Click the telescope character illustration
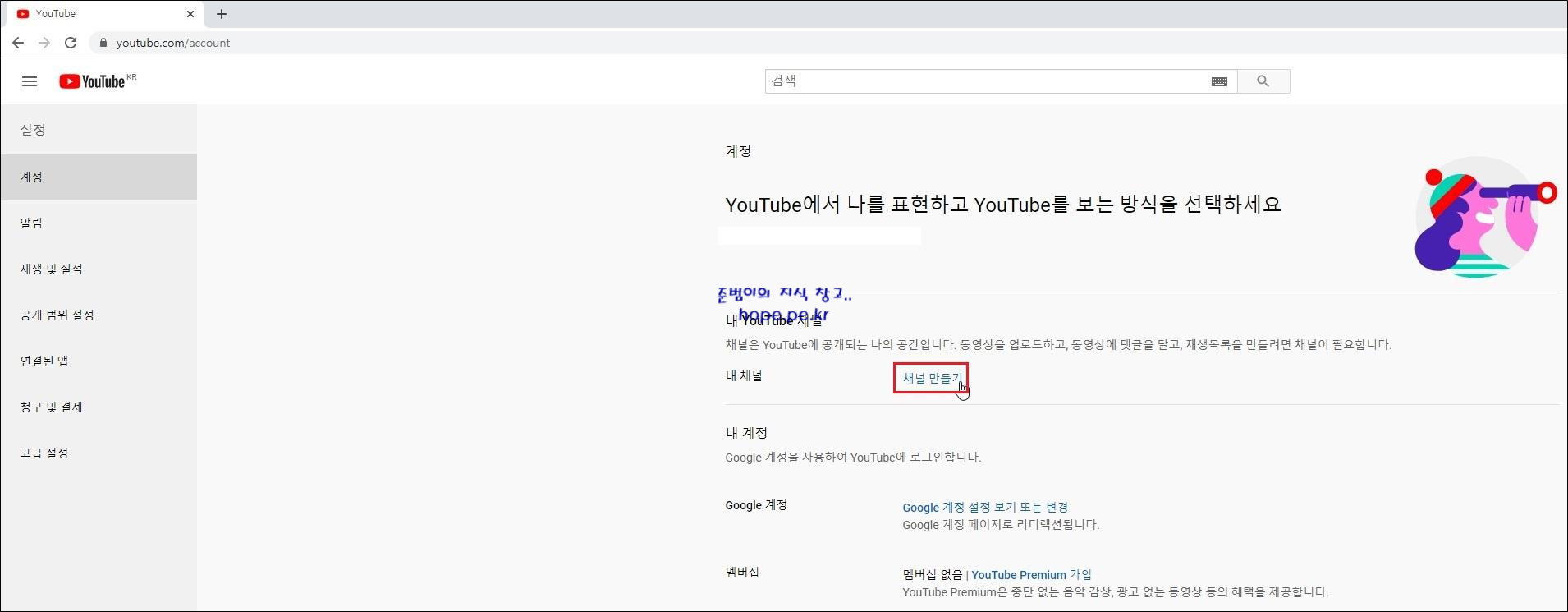The width and height of the screenshot is (1568, 612). (x=1484, y=218)
